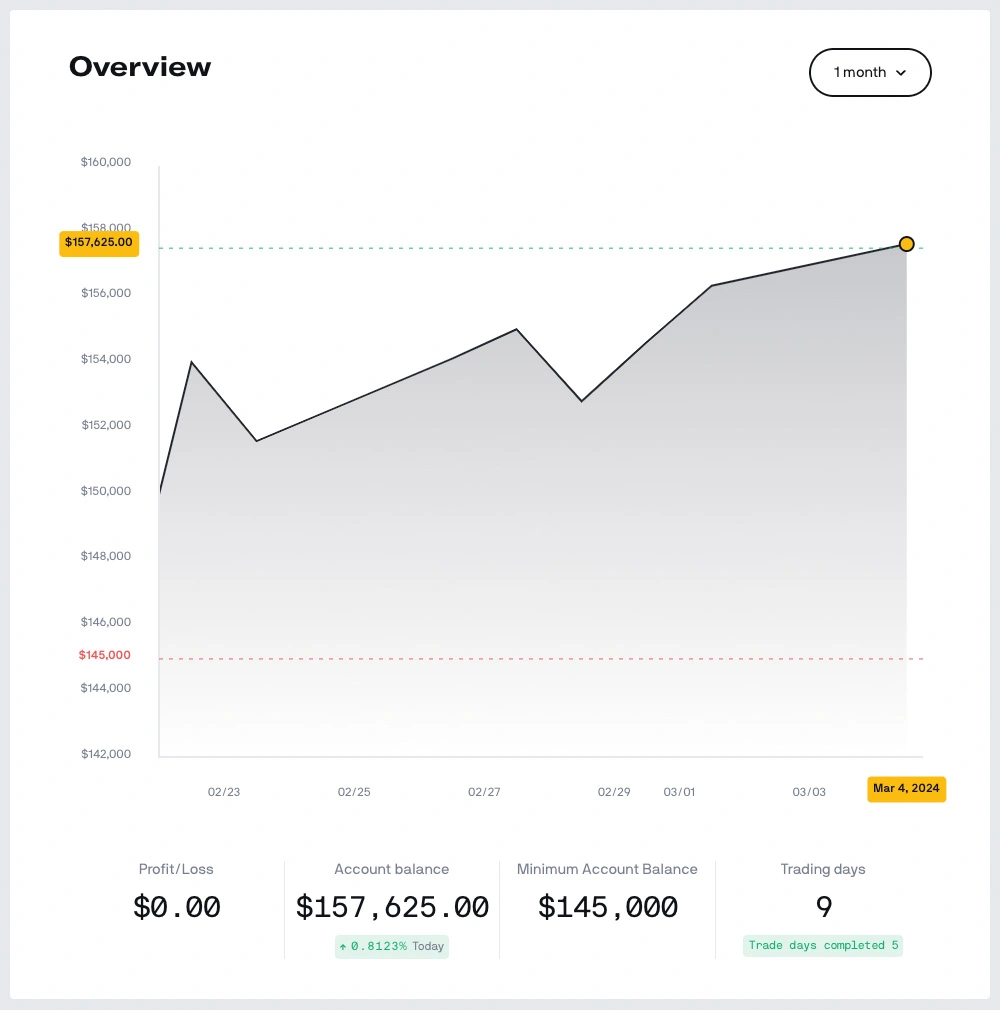Click the 02/25 date axis label
Viewport: 1000px width, 1010px height.
354,792
